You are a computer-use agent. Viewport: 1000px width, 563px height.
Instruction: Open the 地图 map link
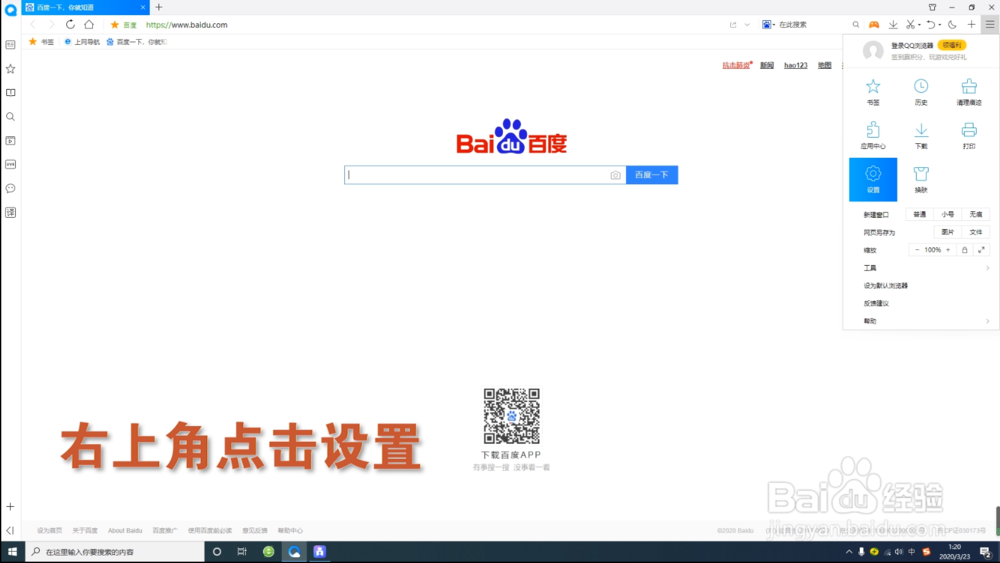click(825, 65)
